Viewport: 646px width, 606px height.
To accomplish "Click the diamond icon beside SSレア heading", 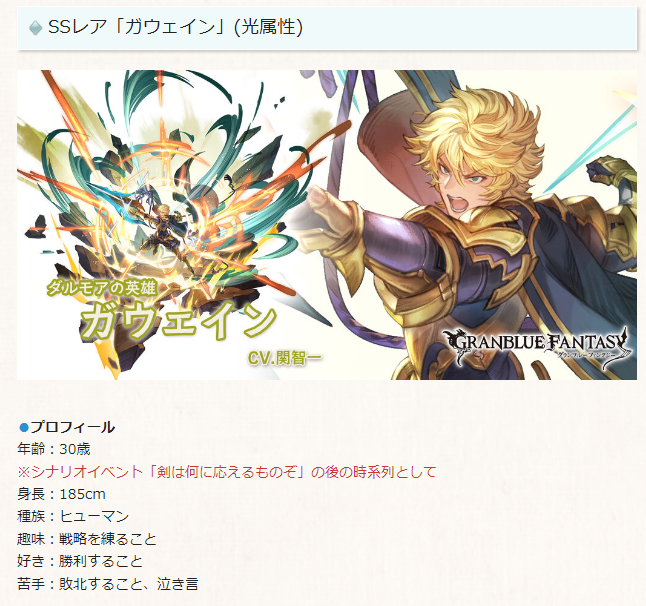I will 36,28.
